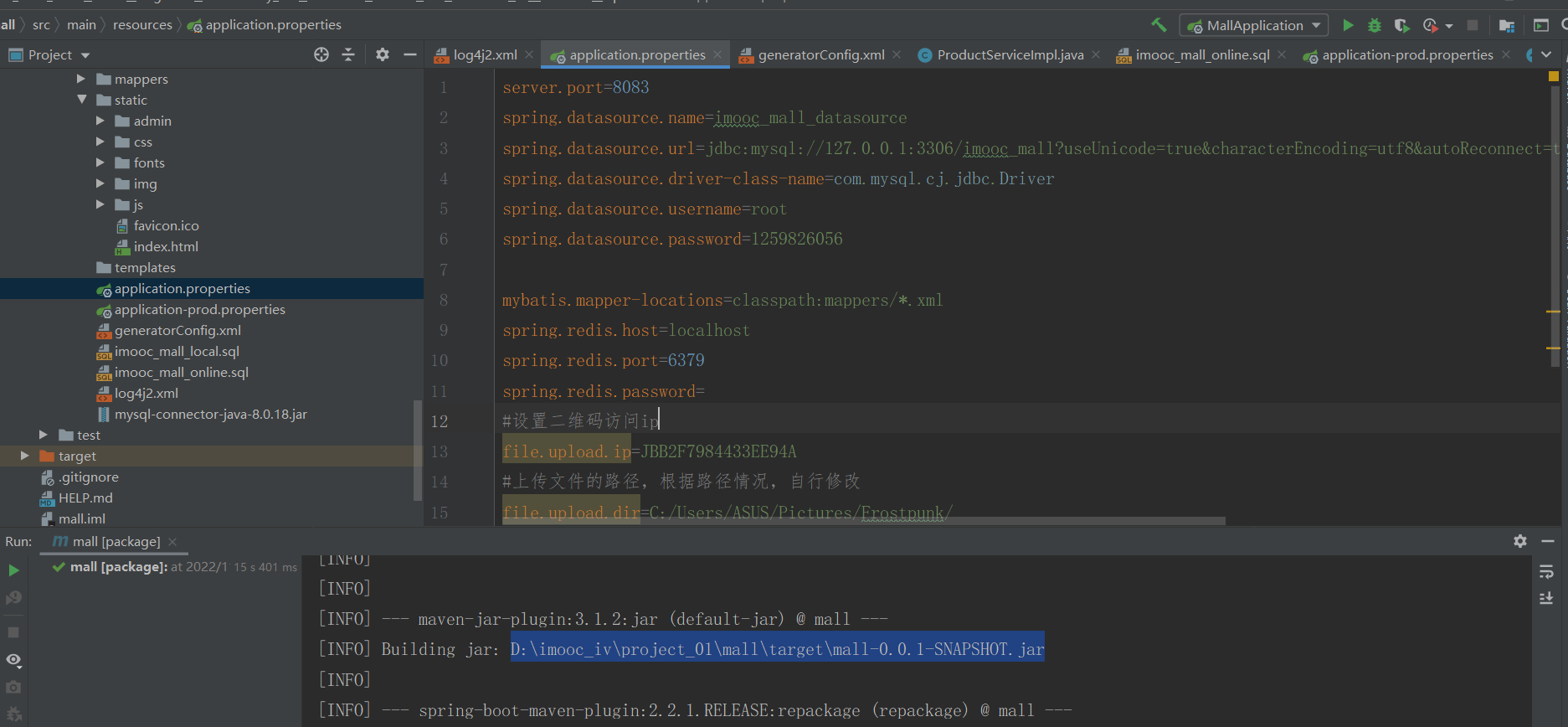1568x727 pixels.
Task: Select .gitignore in project tree
Action: [80, 477]
